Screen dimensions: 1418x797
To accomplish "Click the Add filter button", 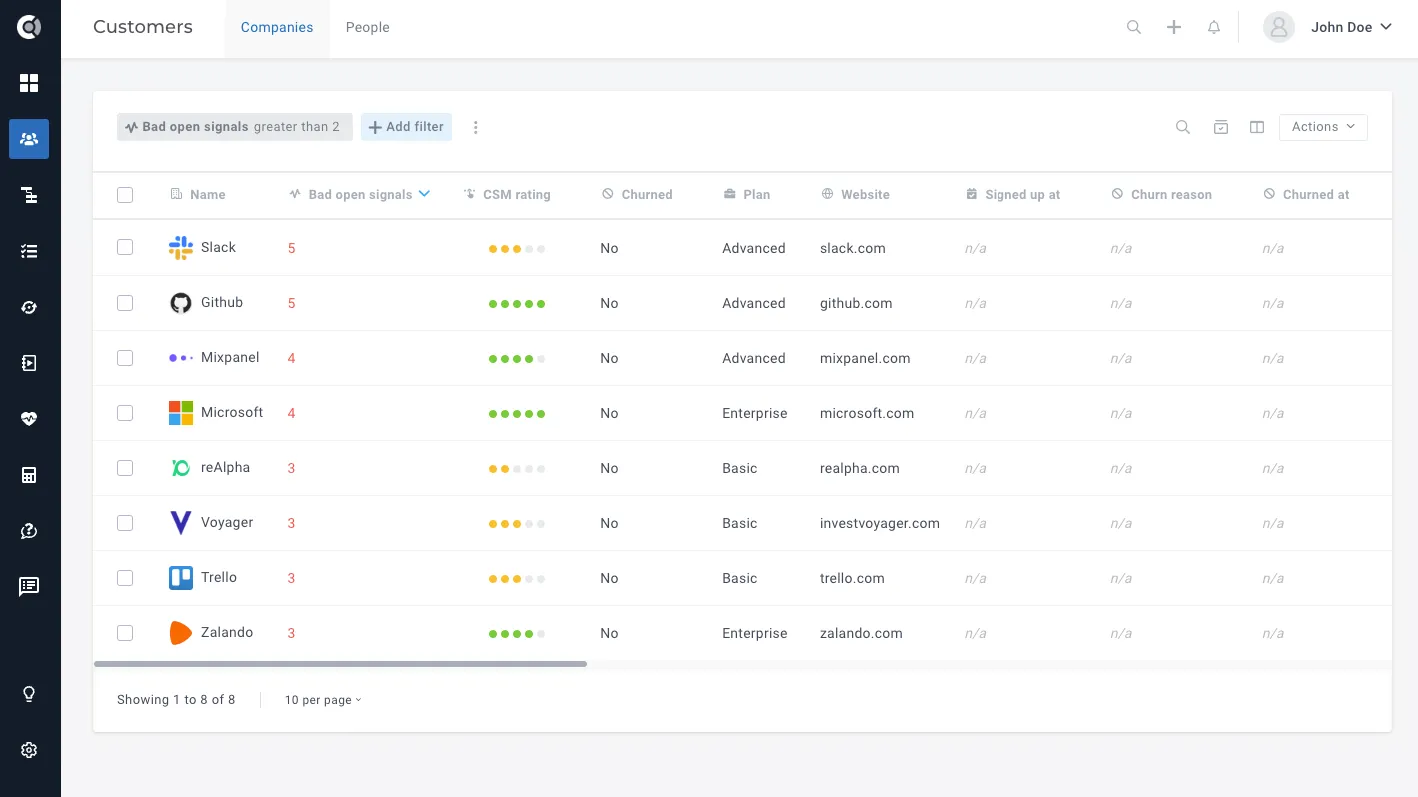I will [406, 127].
